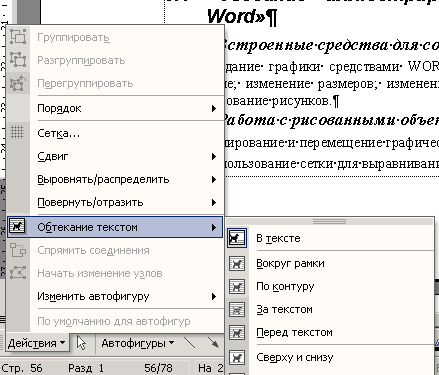Click the Разд 1 status bar entry
This screenshot has height=375, width=439.
(x=86, y=368)
